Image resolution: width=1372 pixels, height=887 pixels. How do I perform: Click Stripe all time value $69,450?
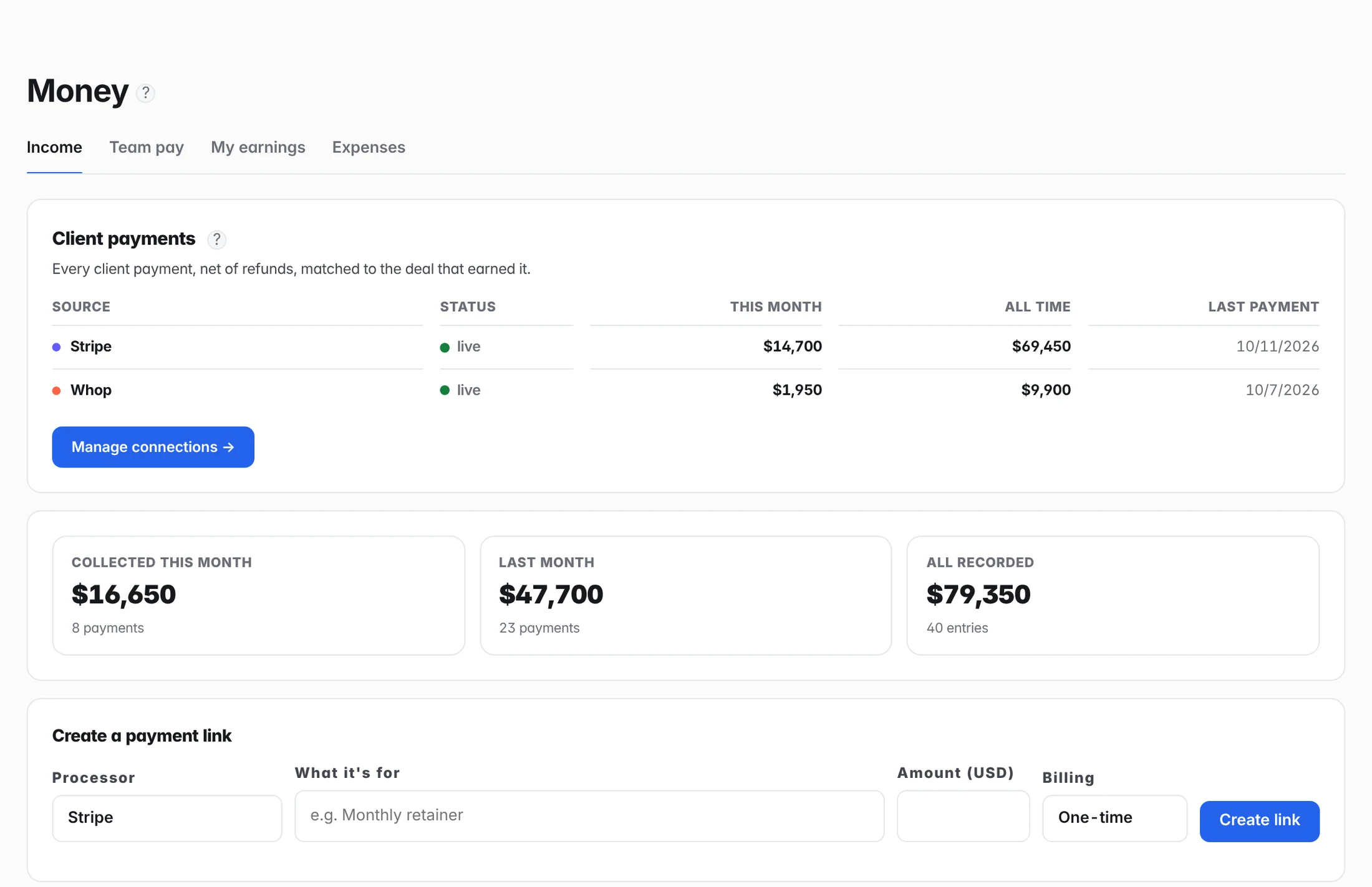pos(1041,347)
